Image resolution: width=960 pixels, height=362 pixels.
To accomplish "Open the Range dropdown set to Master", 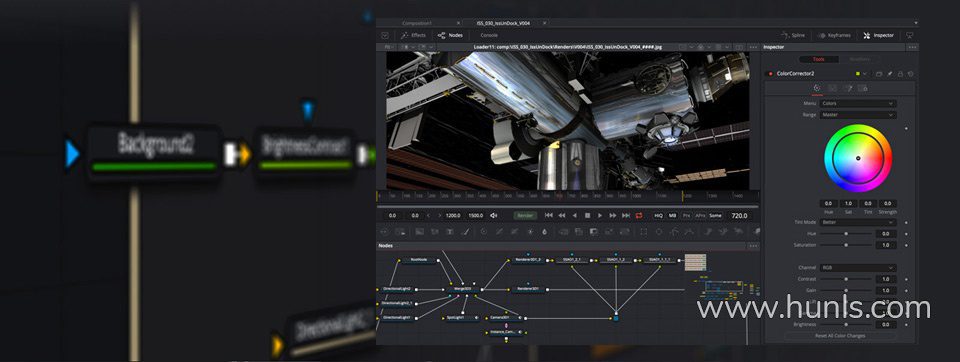I will point(858,115).
